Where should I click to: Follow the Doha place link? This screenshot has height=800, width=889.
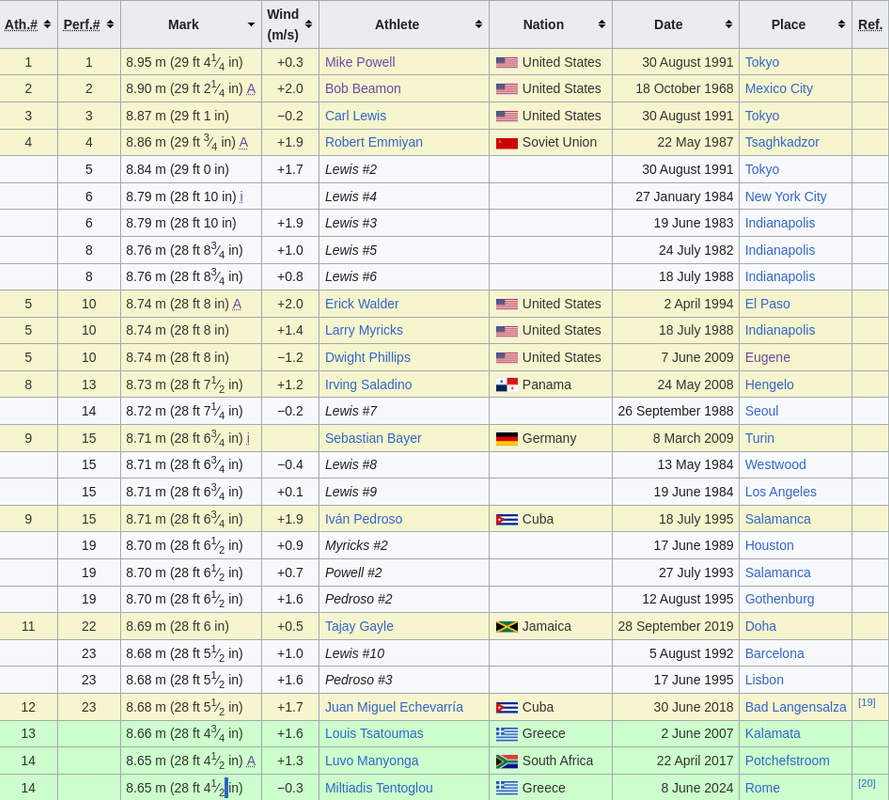[760, 627]
